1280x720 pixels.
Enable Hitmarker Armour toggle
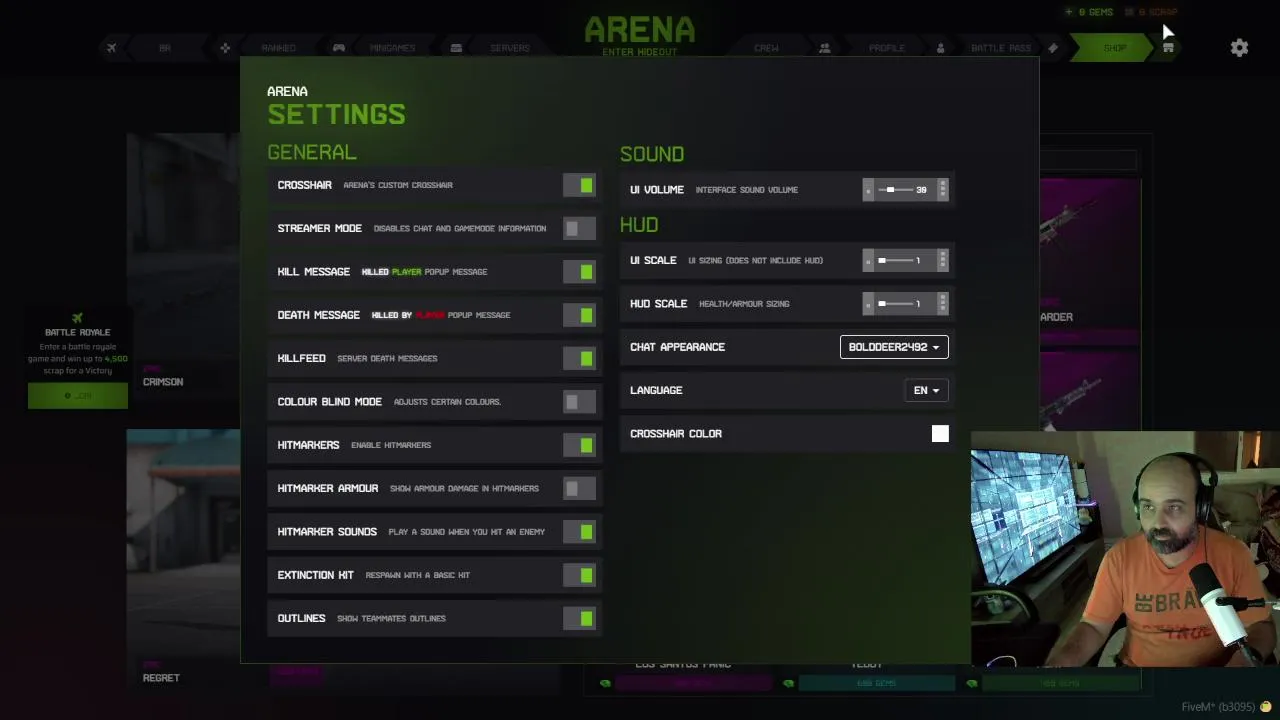[579, 488]
